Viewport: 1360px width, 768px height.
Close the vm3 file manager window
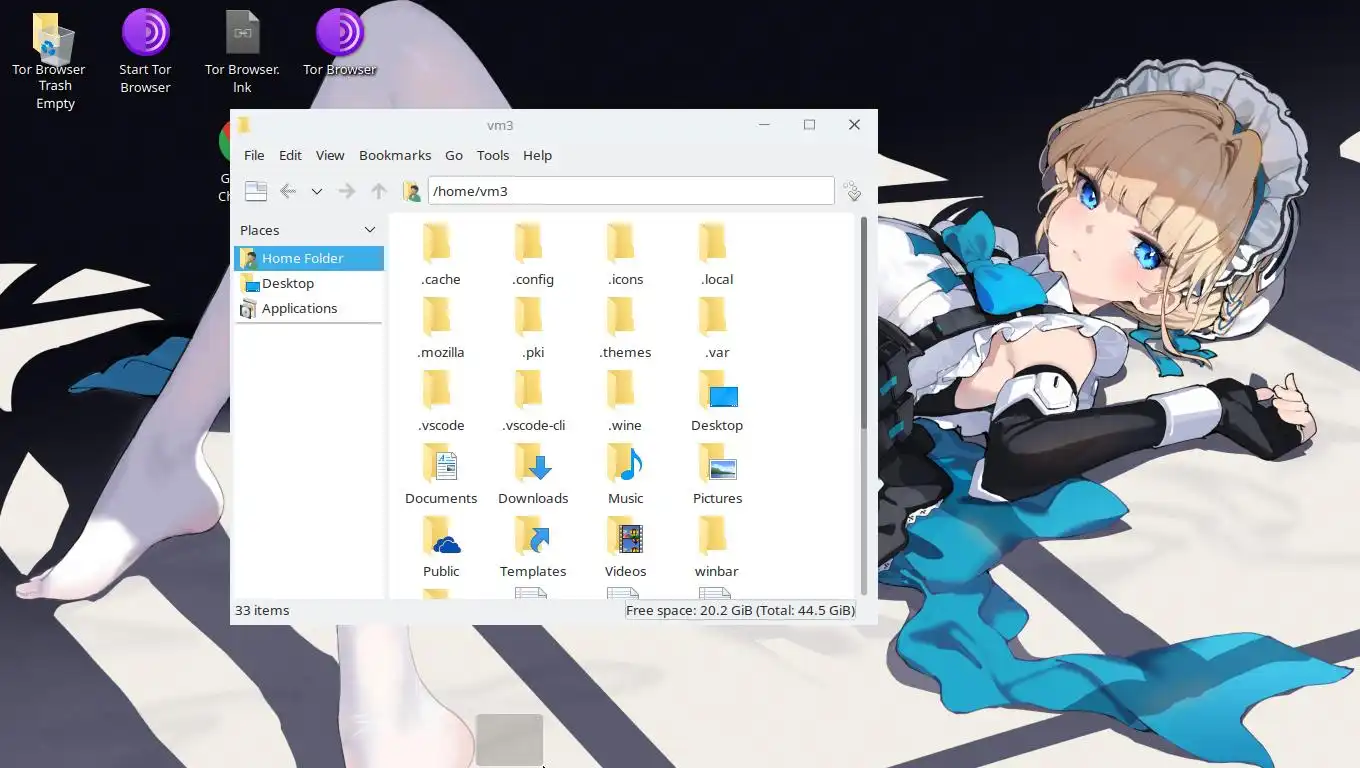click(854, 125)
